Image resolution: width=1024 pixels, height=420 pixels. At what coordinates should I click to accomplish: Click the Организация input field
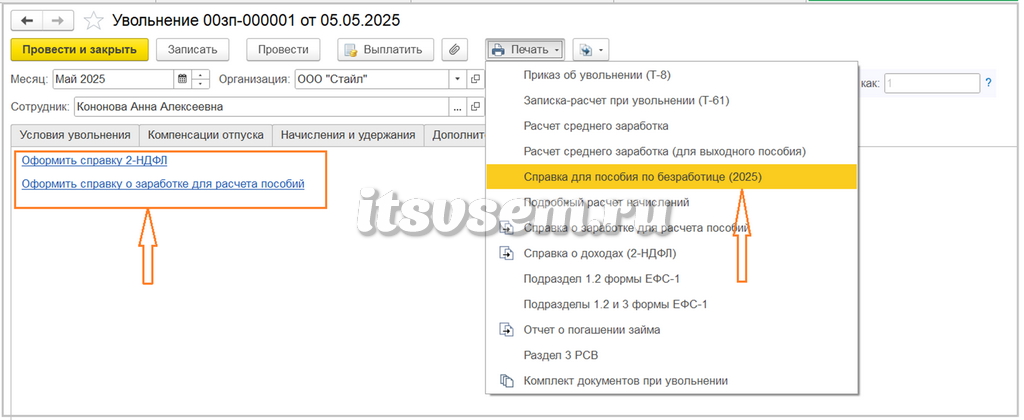click(x=372, y=80)
